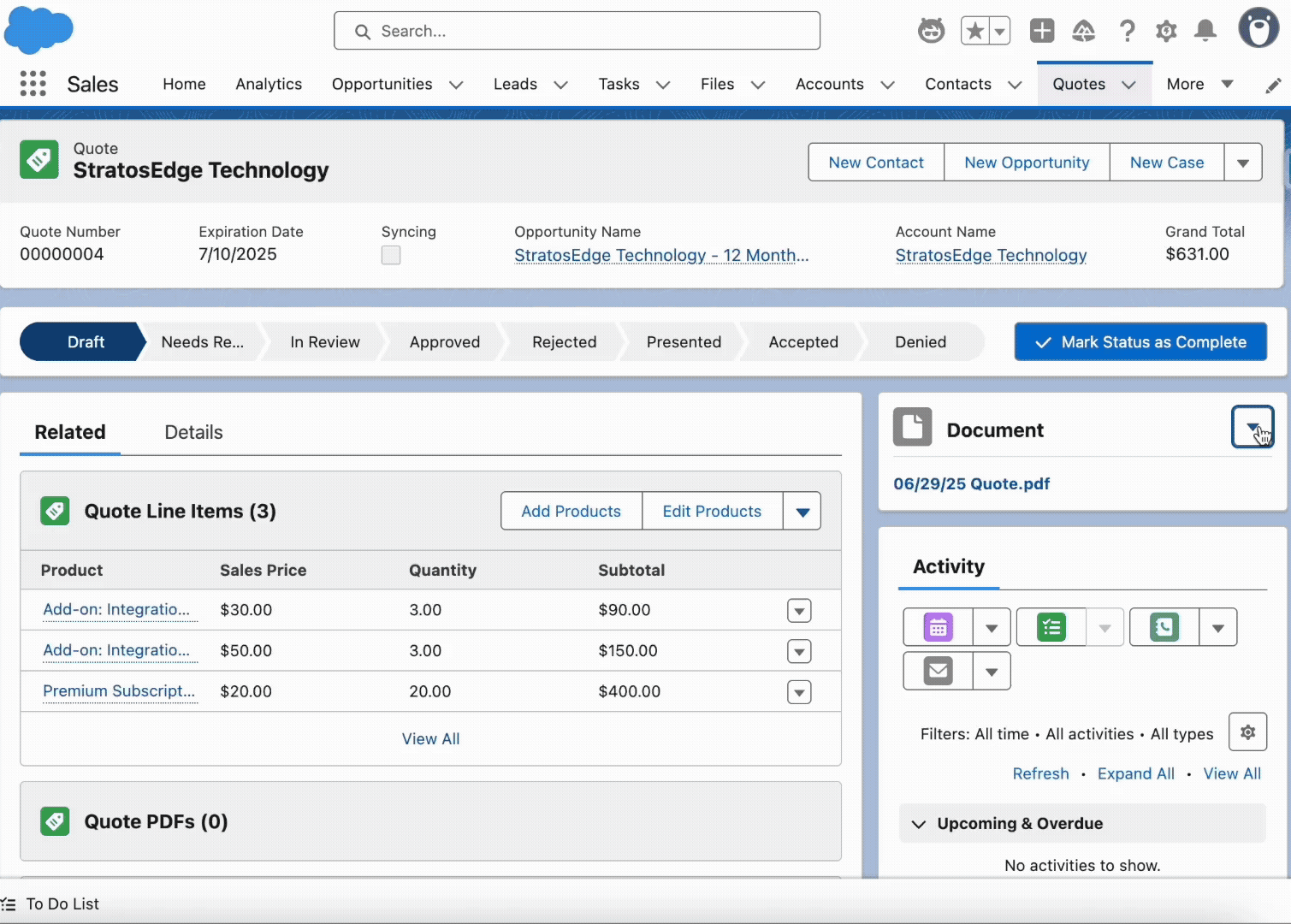The image size is (1291, 924).
Task: Expand the Contacts nav dropdown chevron
Action: pyautogui.click(x=1015, y=85)
